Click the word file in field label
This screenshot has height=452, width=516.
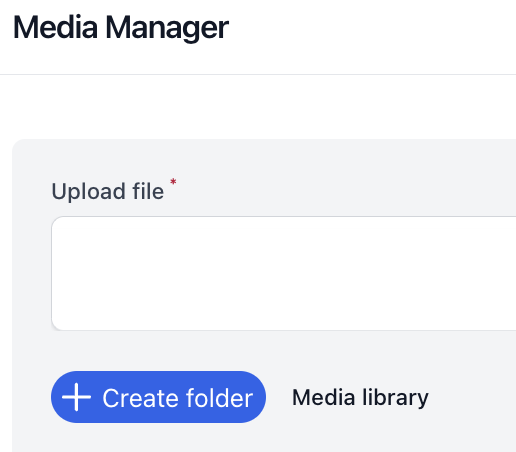[148, 191]
